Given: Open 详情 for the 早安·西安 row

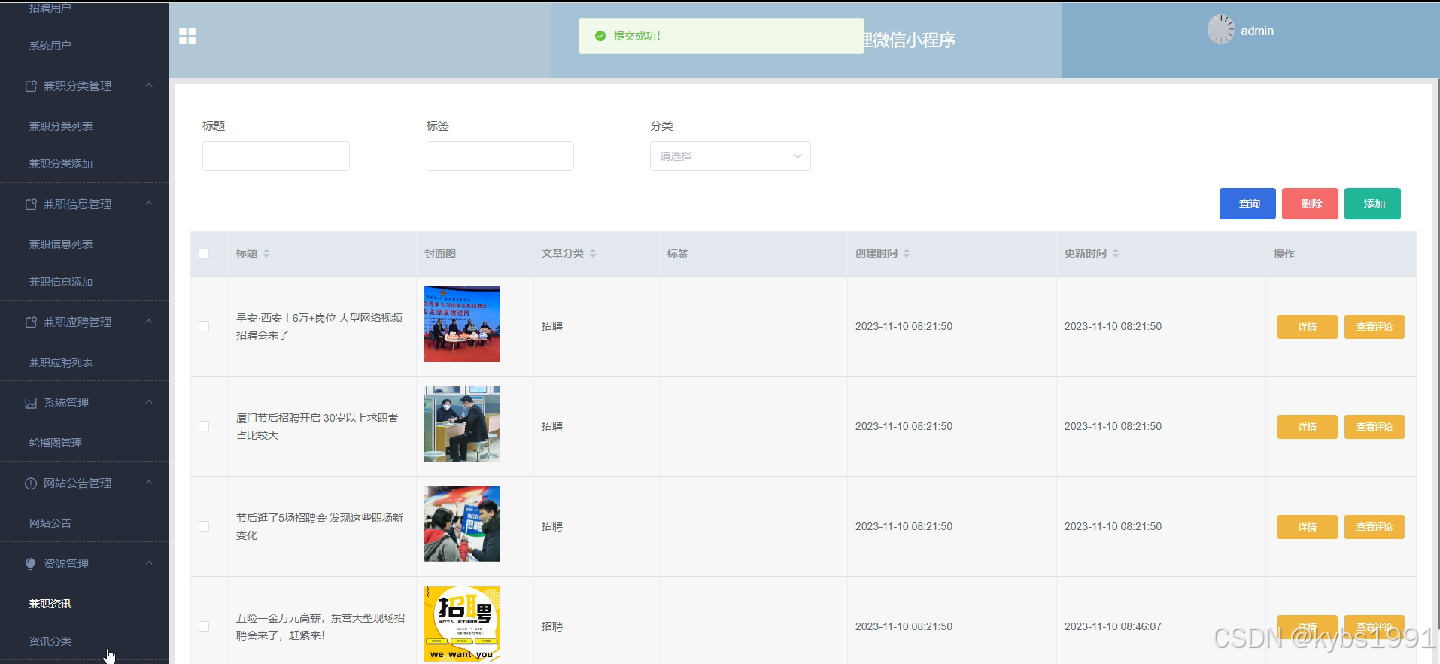Looking at the screenshot, I should click(x=1307, y=327).
